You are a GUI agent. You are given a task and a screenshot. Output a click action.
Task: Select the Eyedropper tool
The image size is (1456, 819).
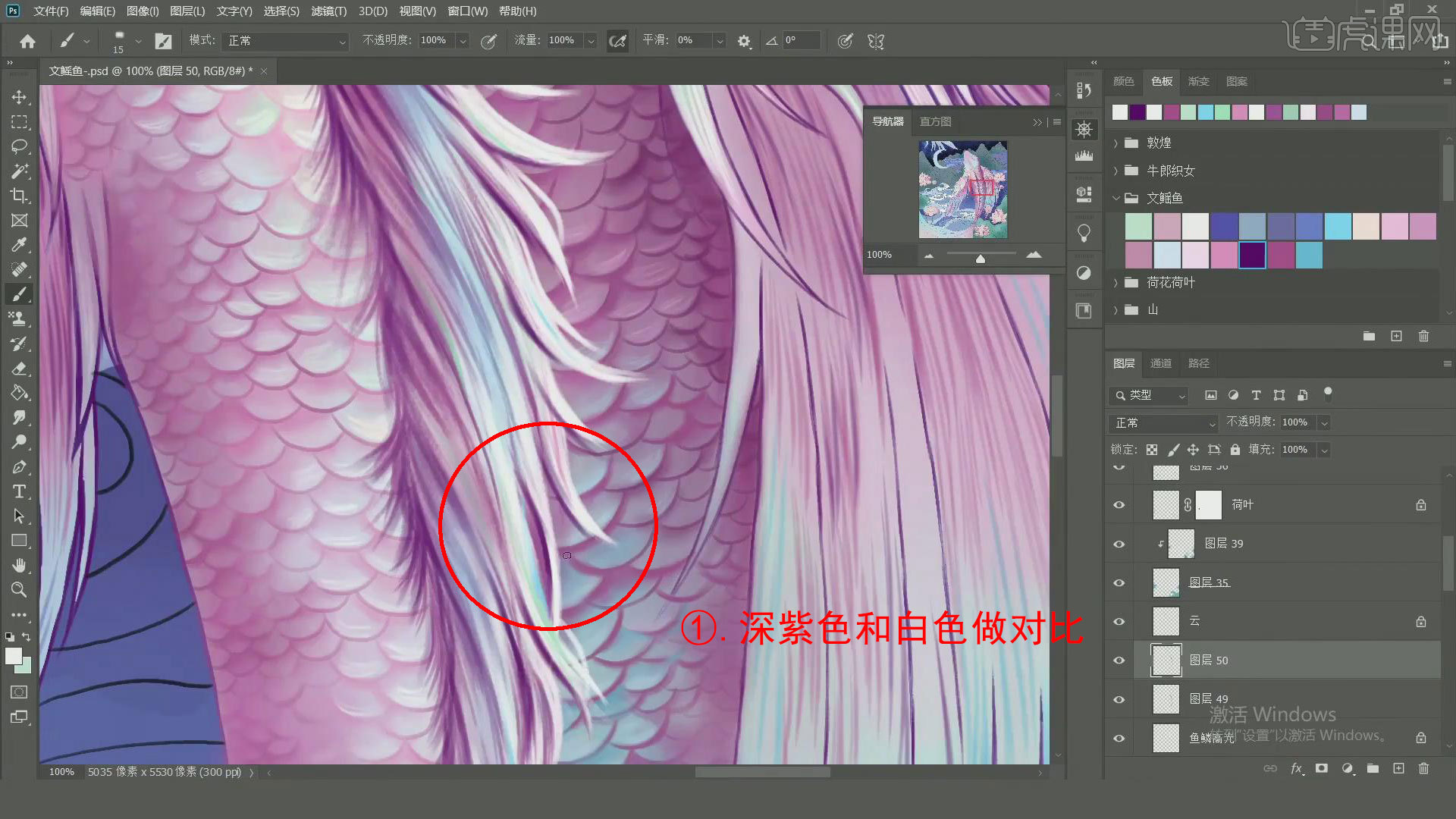[19, 244]
